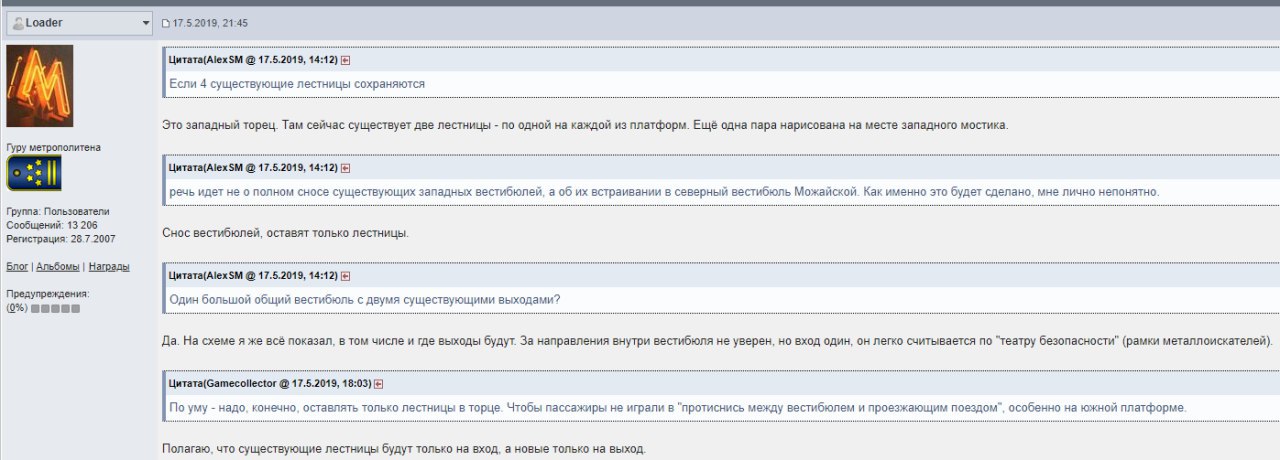The image size is (1280, 460).
Task: Open the post permalink icon next to 17.5.2019, 21:45
Action: point(167,23)
